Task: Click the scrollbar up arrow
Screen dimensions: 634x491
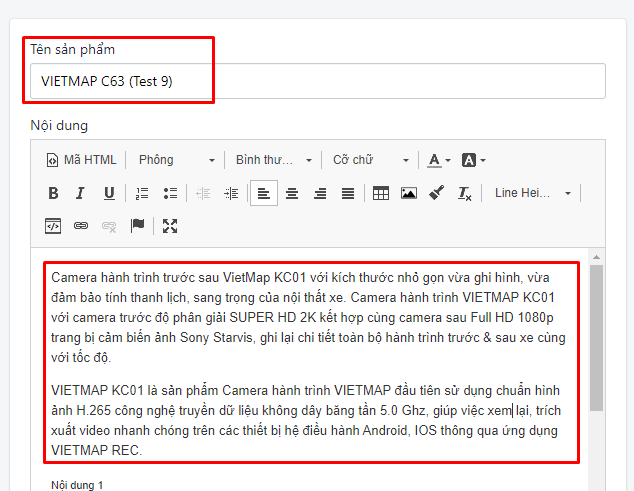Action: 596,257
